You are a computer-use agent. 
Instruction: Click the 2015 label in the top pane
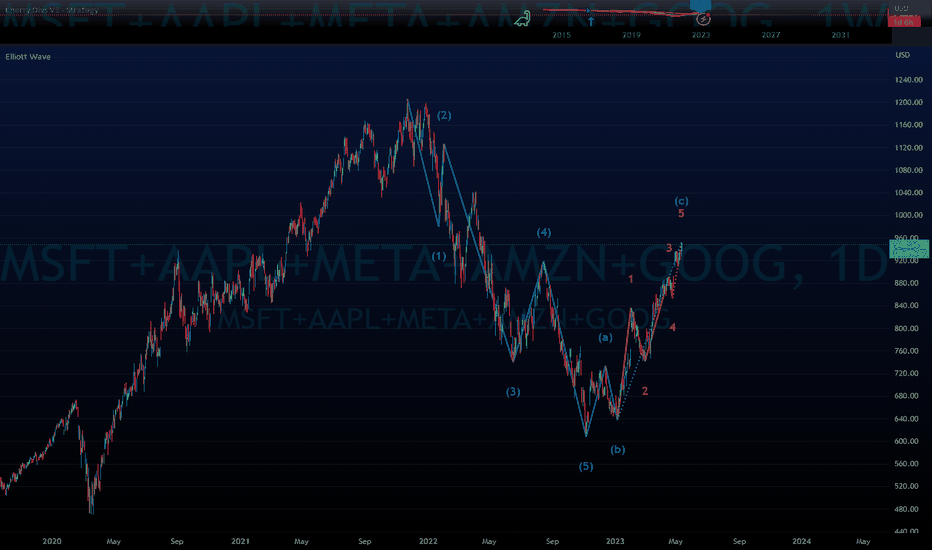pyautogui.click(x=562, y=35)
